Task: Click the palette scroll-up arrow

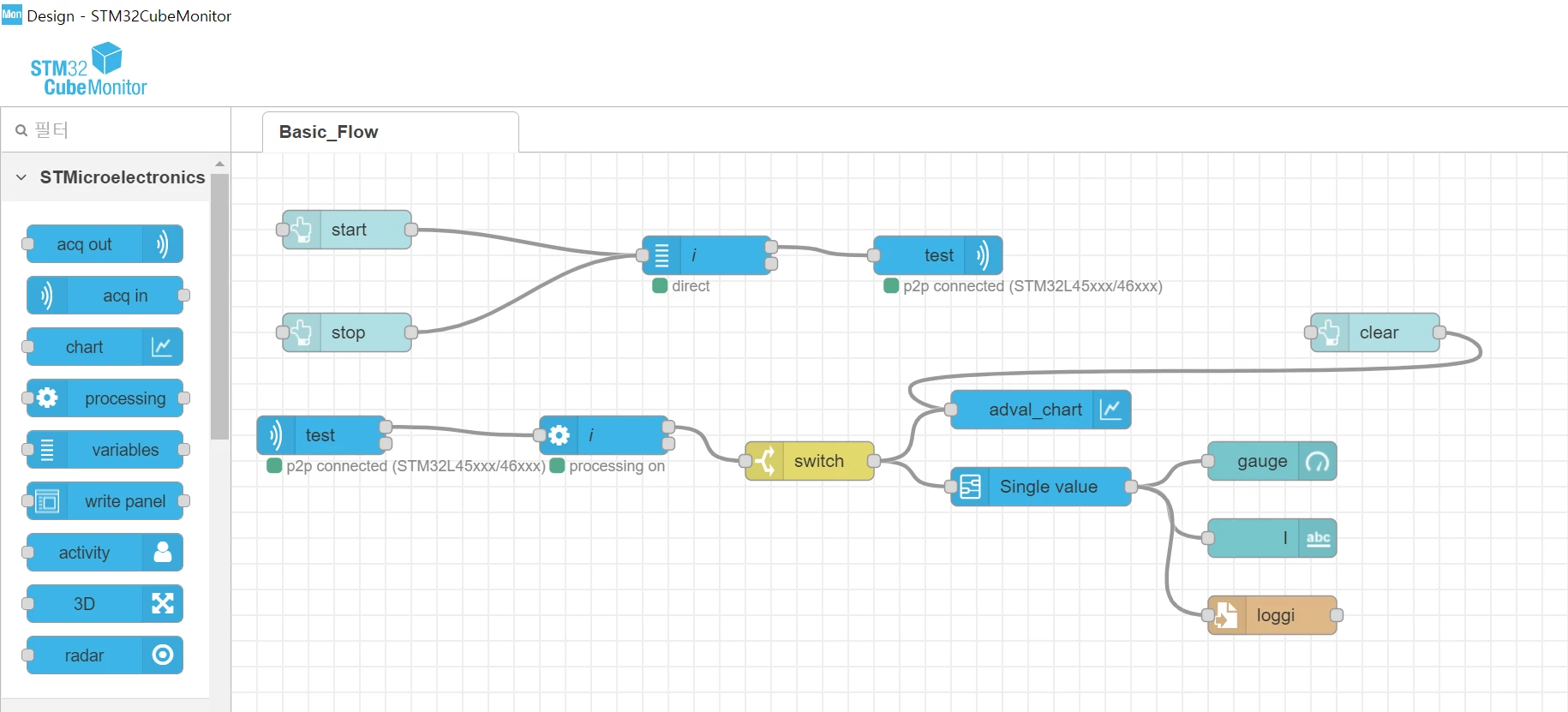Action: pos(219,164)
